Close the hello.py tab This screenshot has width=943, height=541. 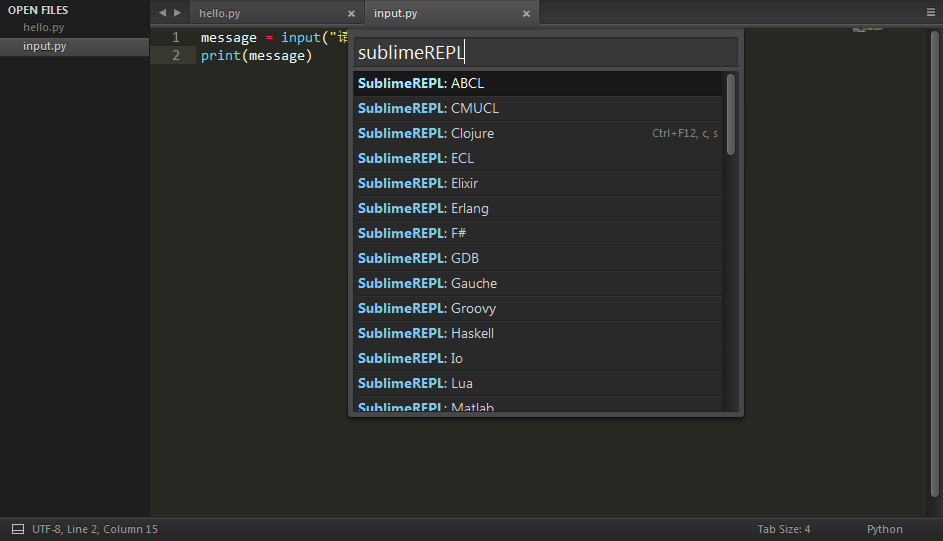(351, 14)
